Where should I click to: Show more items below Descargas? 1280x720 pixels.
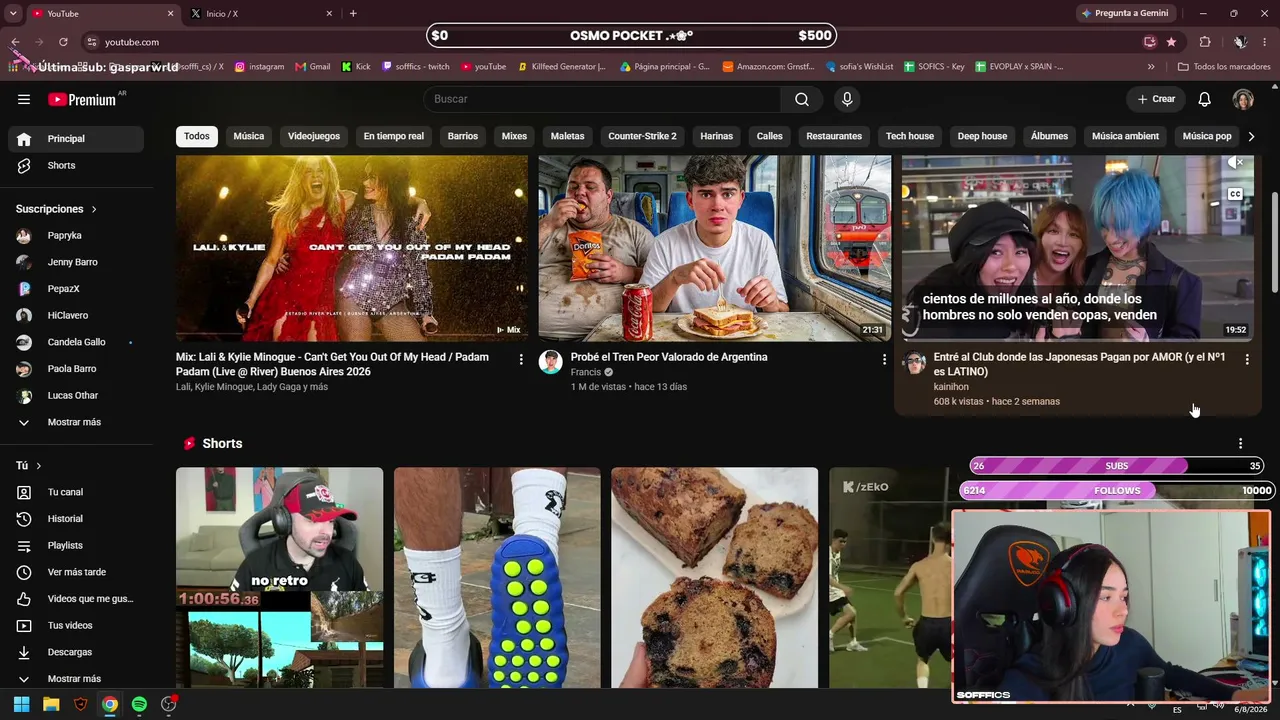click(x=72, y=679)
